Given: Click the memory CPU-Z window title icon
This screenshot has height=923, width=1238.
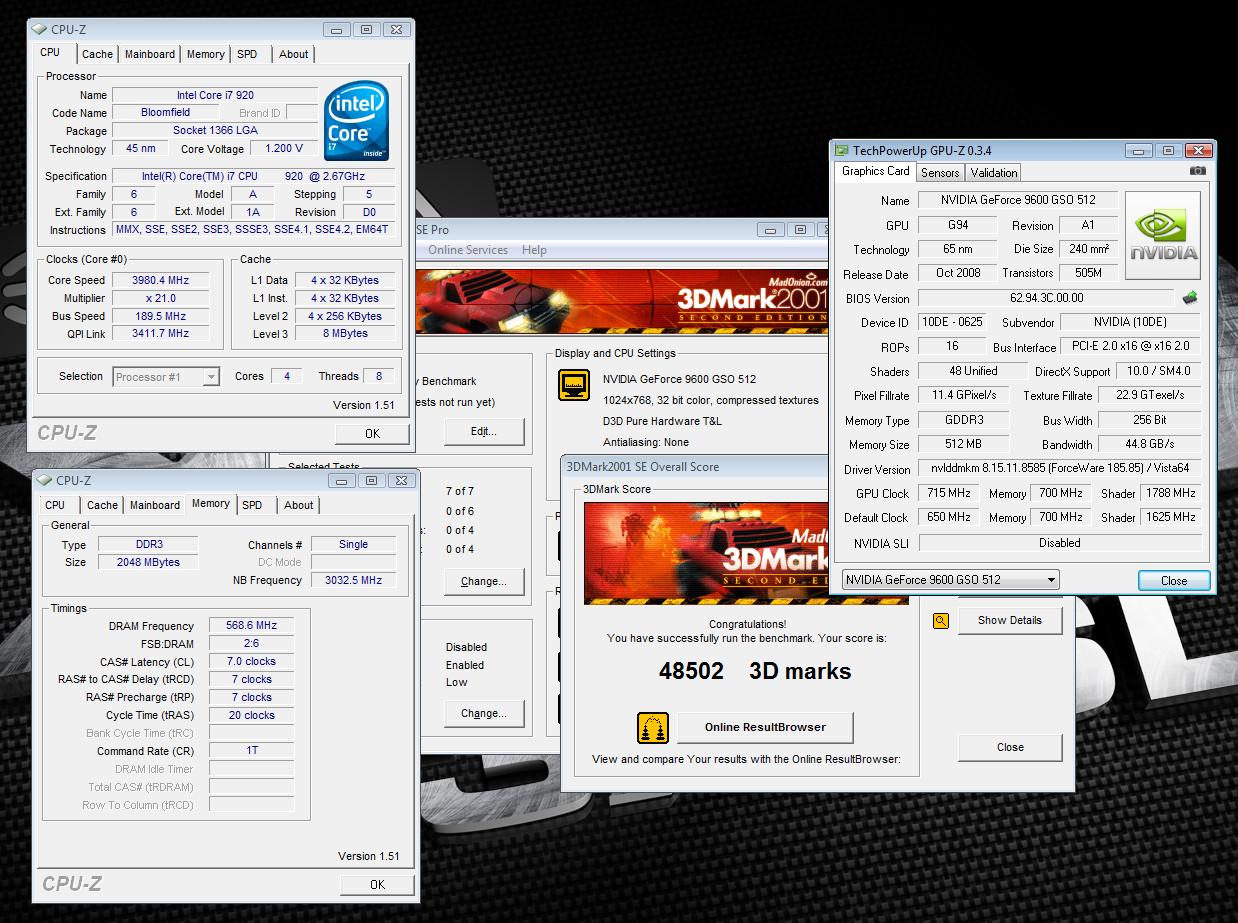Looking at the screenshot, I should 44,481.
